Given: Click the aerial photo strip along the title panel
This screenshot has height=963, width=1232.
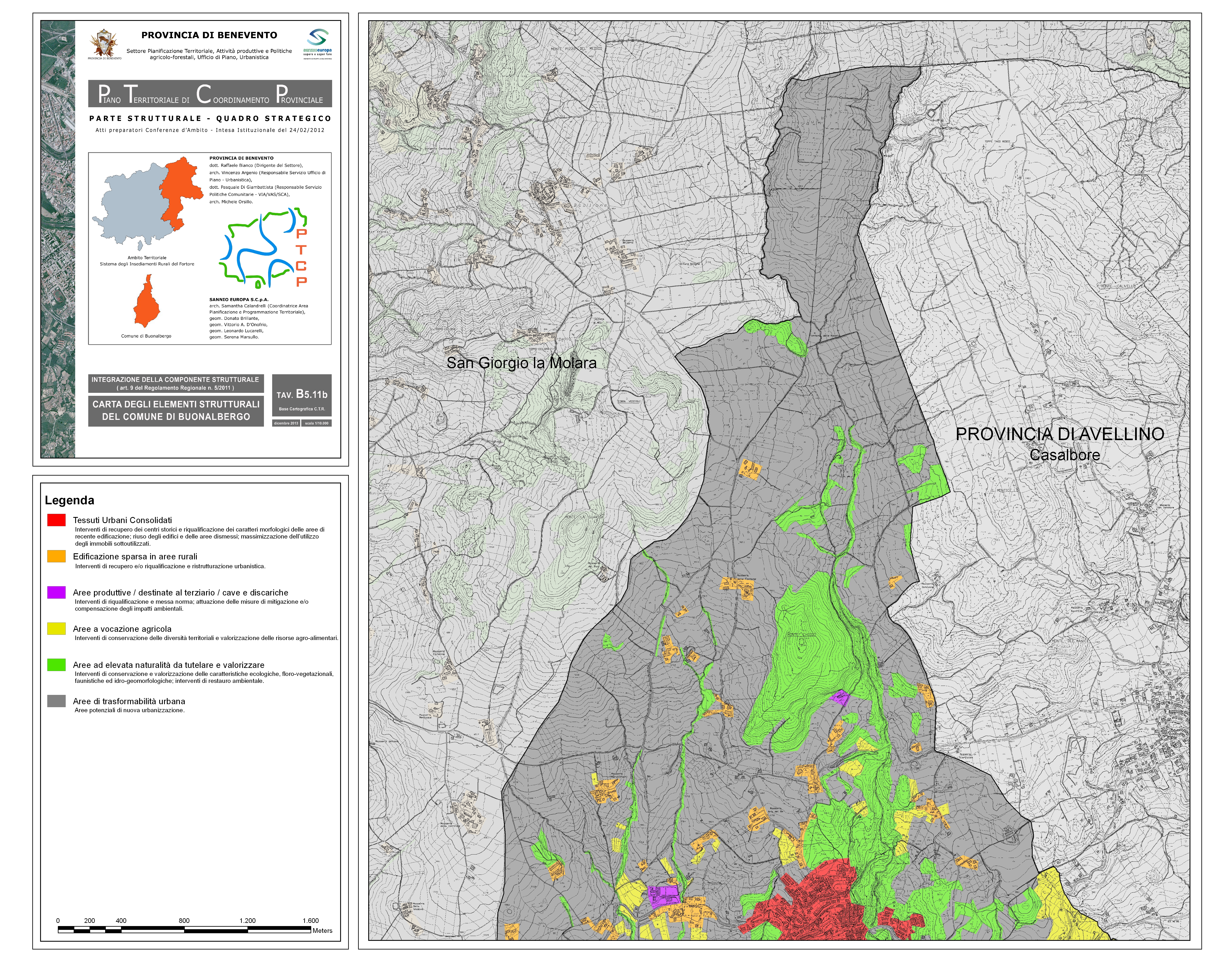Looking at the screenshot, I should pyautogui.click(x=58, y=239).
